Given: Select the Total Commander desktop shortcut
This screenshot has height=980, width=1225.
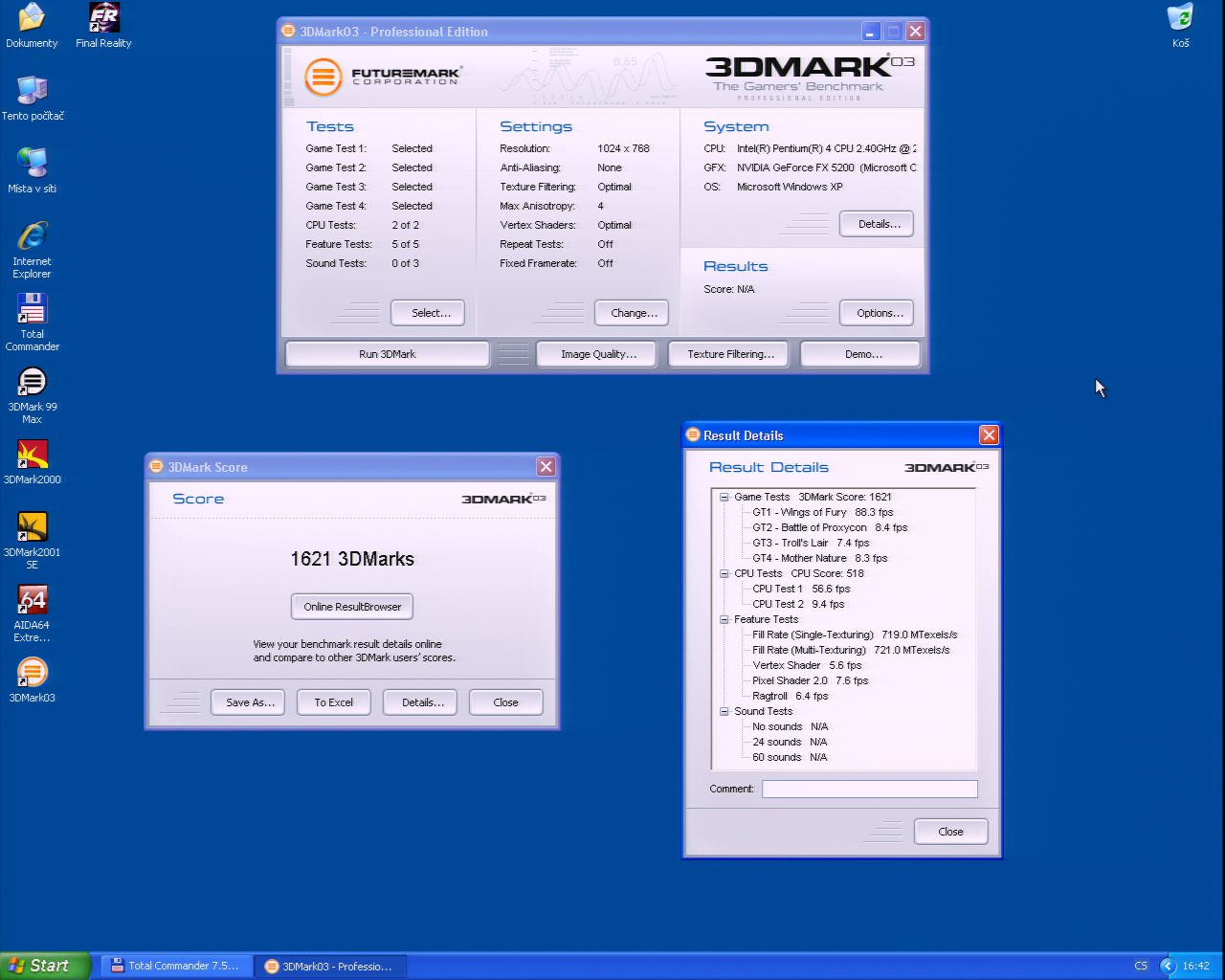Looking at the screenshot, I should [x=33, y=323].
